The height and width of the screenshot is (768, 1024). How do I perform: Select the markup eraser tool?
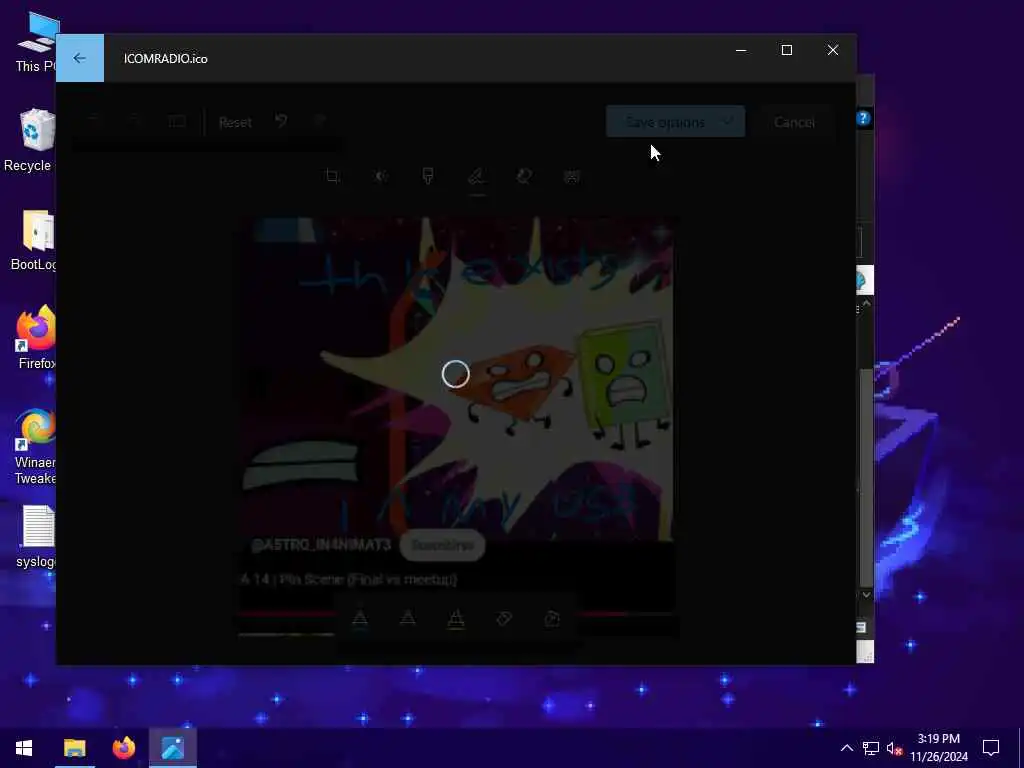[504, 618]
